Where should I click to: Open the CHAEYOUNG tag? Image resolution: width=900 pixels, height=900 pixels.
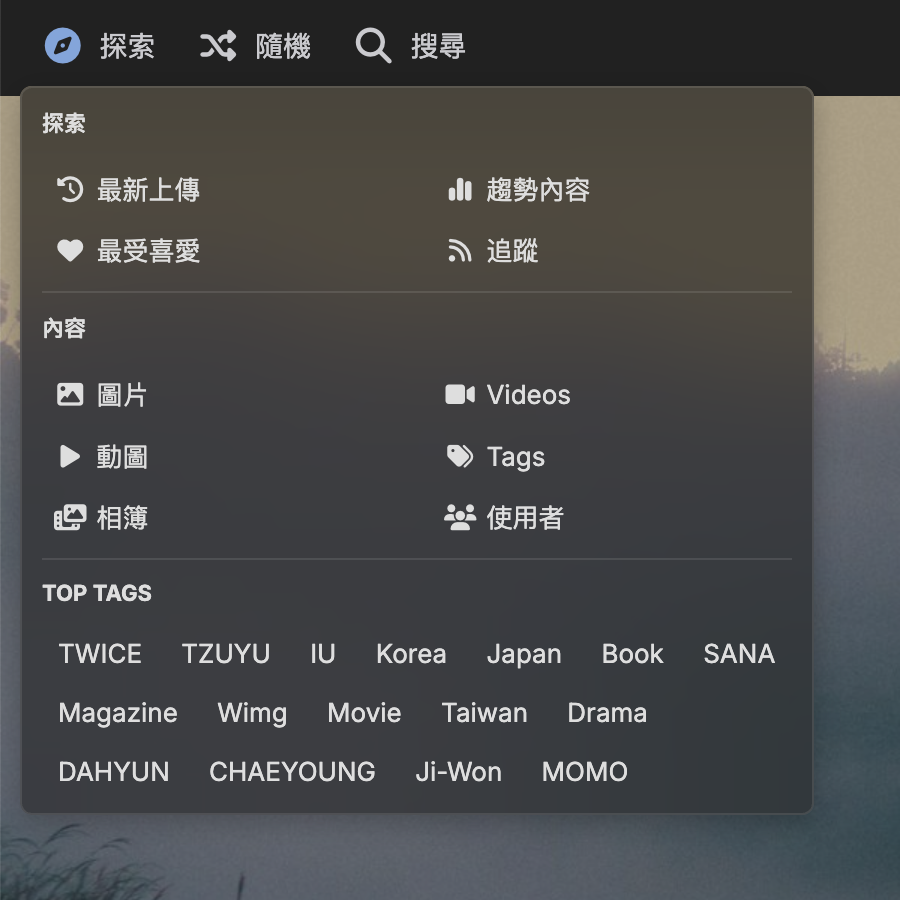(x=292, y=772)
